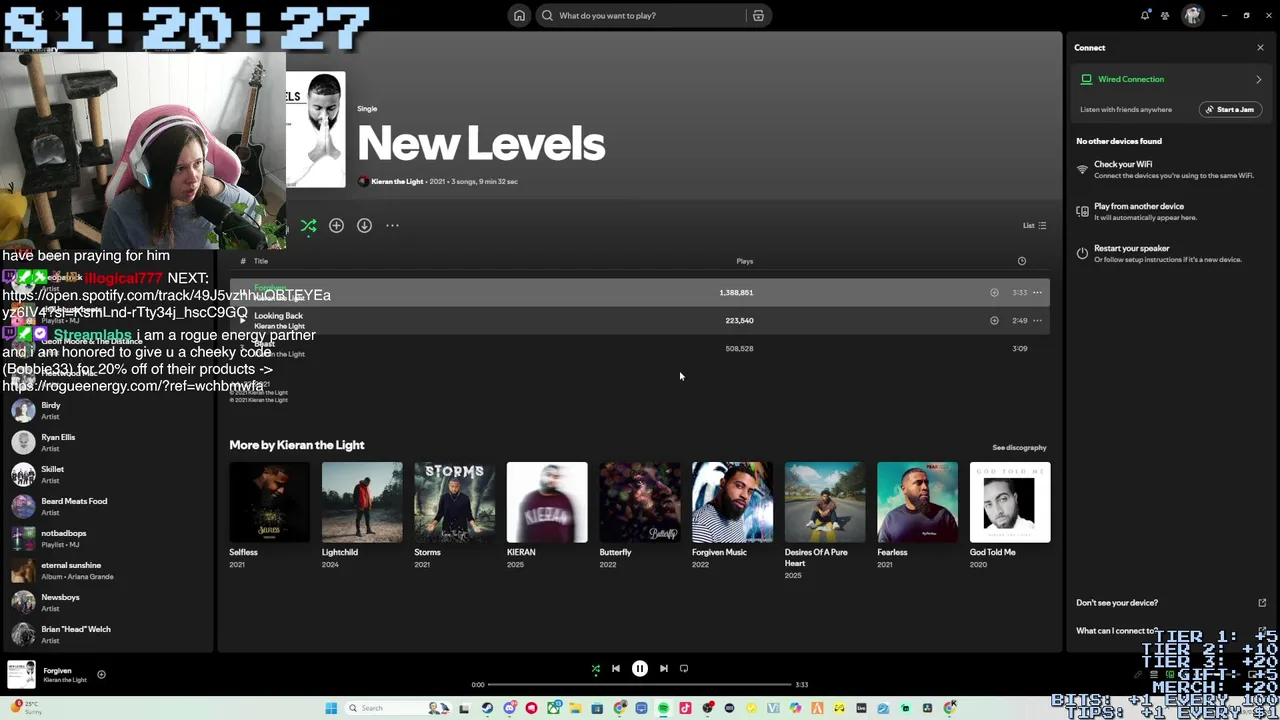This screenshot has width=1280, height=720.
Task: Pause the current song
Action: coord(640,669)
